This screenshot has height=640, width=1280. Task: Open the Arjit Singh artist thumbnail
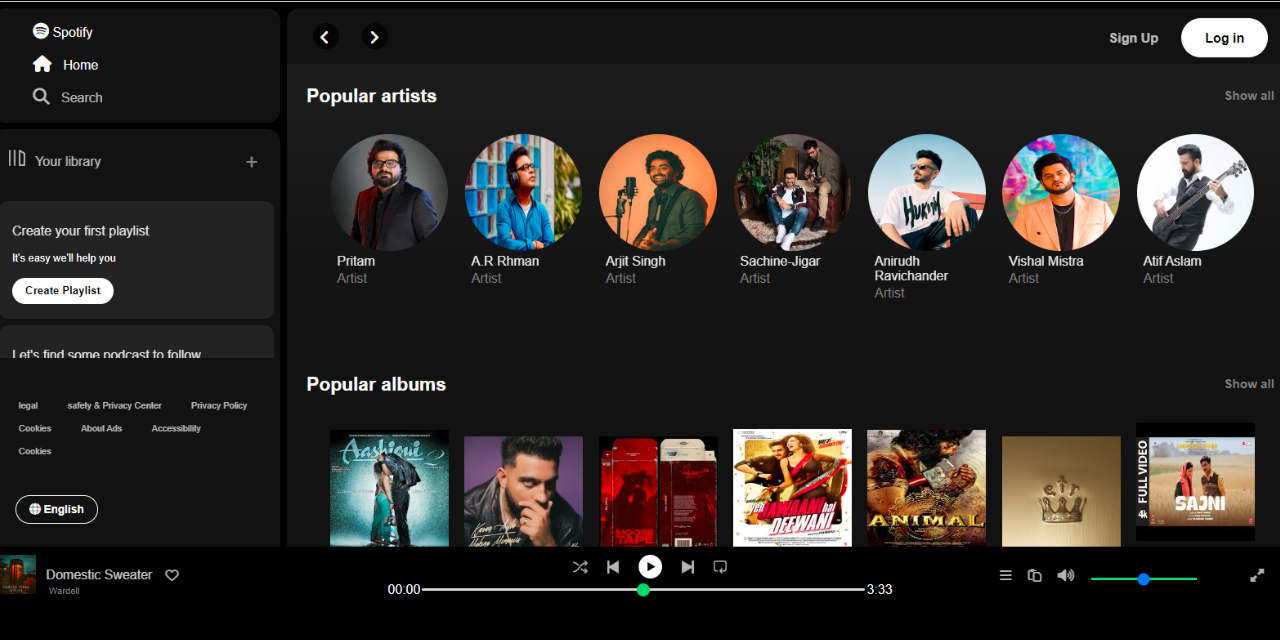[657, 192]
